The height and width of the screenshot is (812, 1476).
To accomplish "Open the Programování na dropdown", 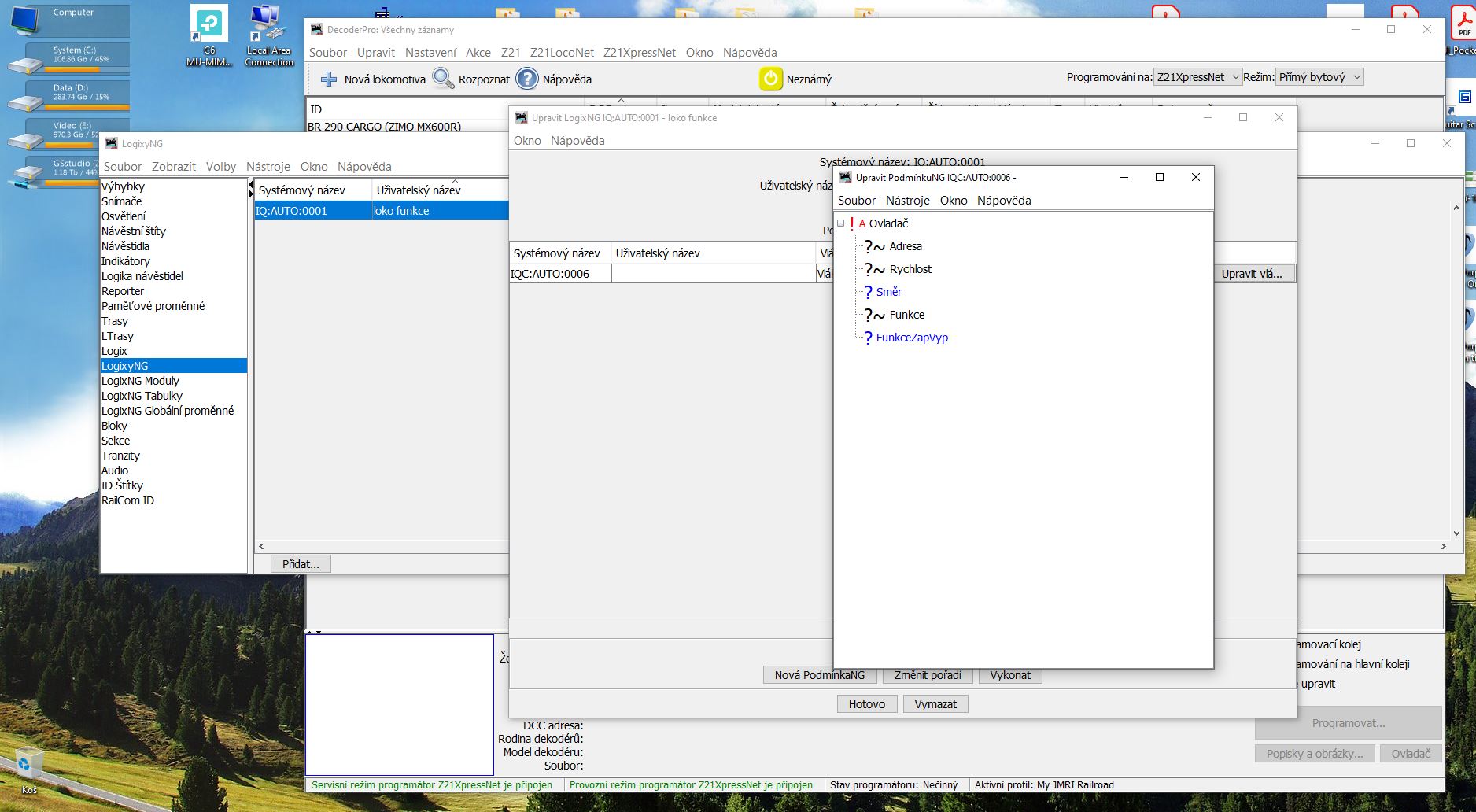I will pyautogui.click(x=1197, y=77).
